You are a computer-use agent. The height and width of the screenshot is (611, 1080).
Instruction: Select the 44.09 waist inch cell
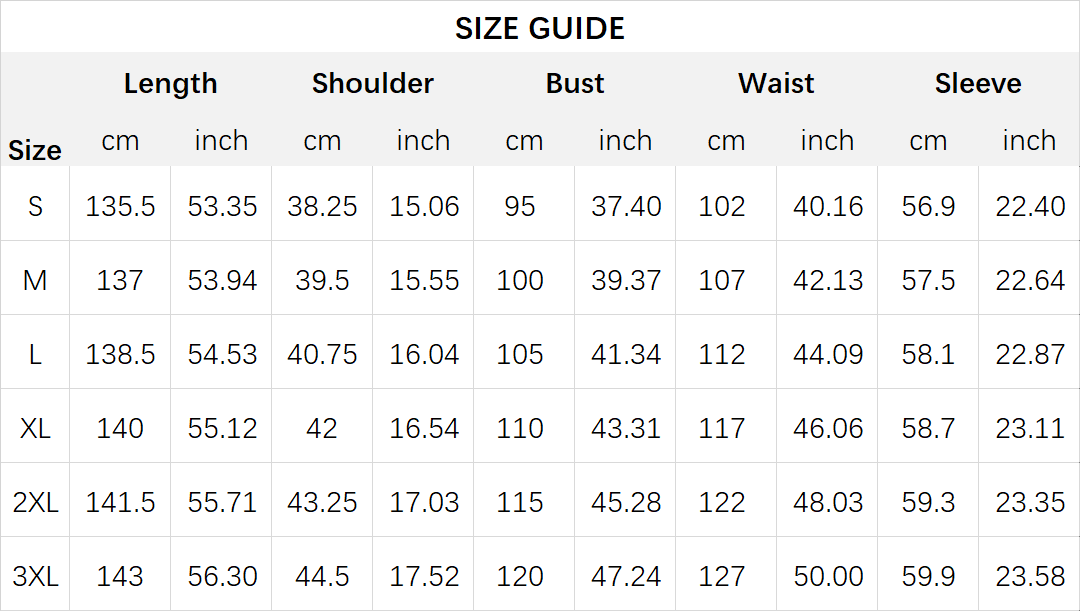[x=827, y=354]
